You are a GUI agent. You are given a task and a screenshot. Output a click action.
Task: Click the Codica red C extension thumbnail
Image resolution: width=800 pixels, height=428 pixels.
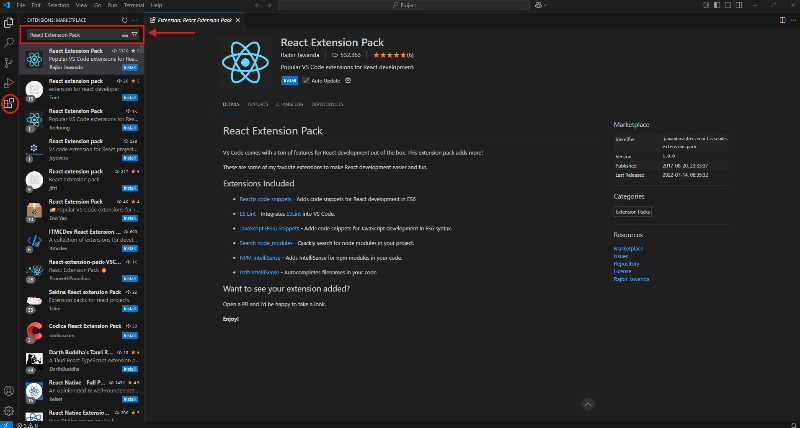[34, 332]
